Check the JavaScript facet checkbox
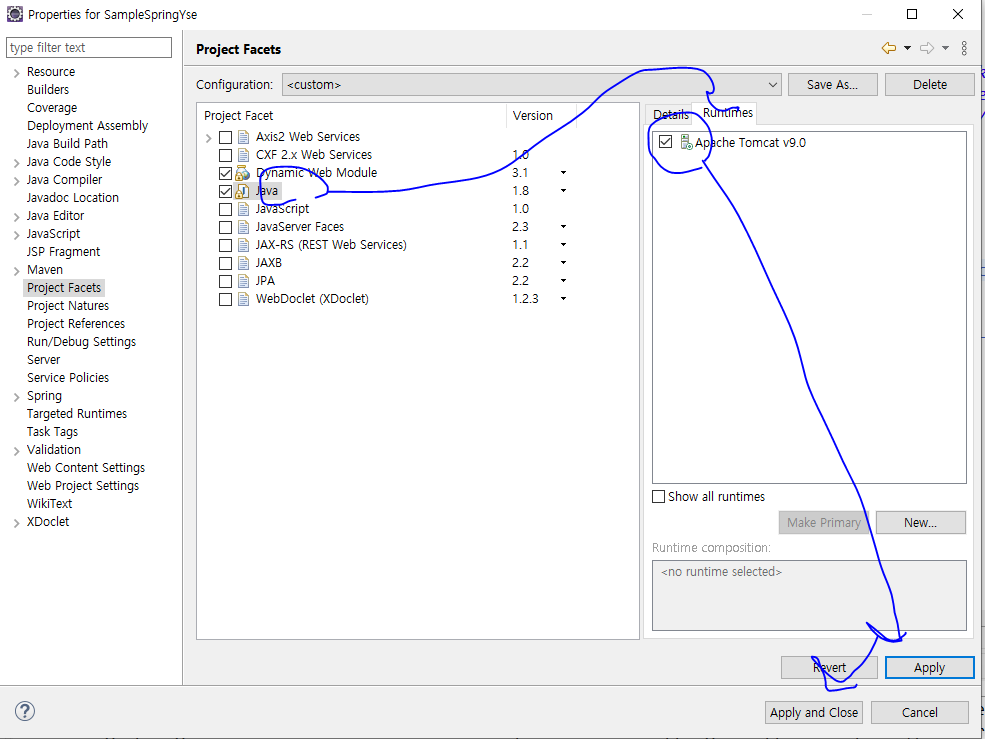The width and height of the screenshot is (985, 739). click(225, 209)
